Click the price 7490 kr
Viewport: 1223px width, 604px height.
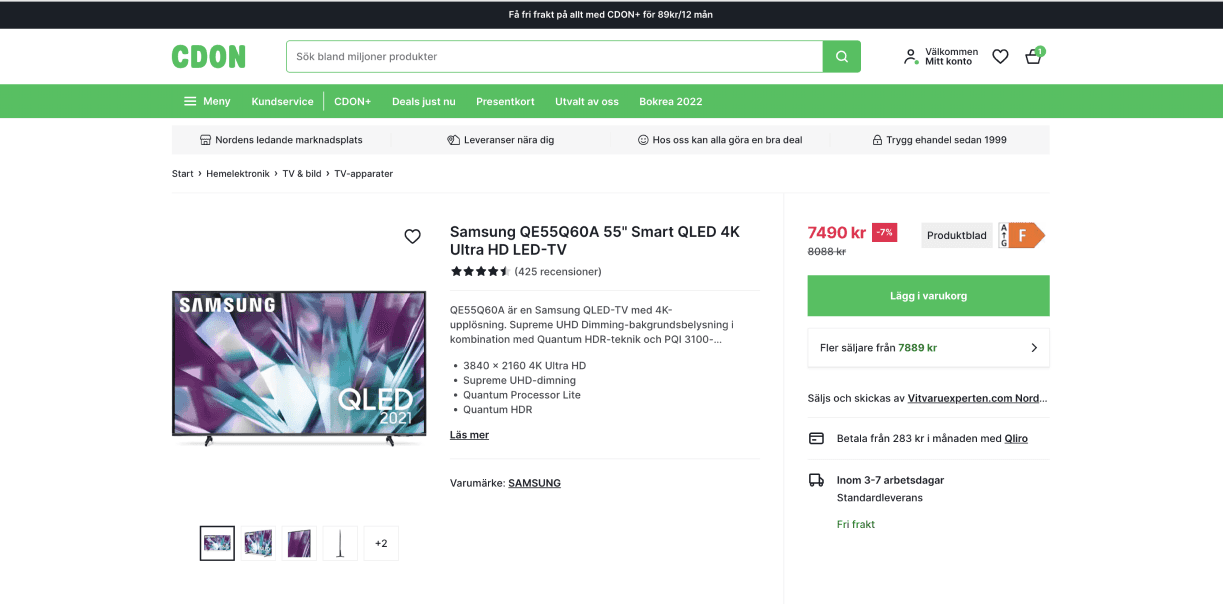tap(837, 233)
